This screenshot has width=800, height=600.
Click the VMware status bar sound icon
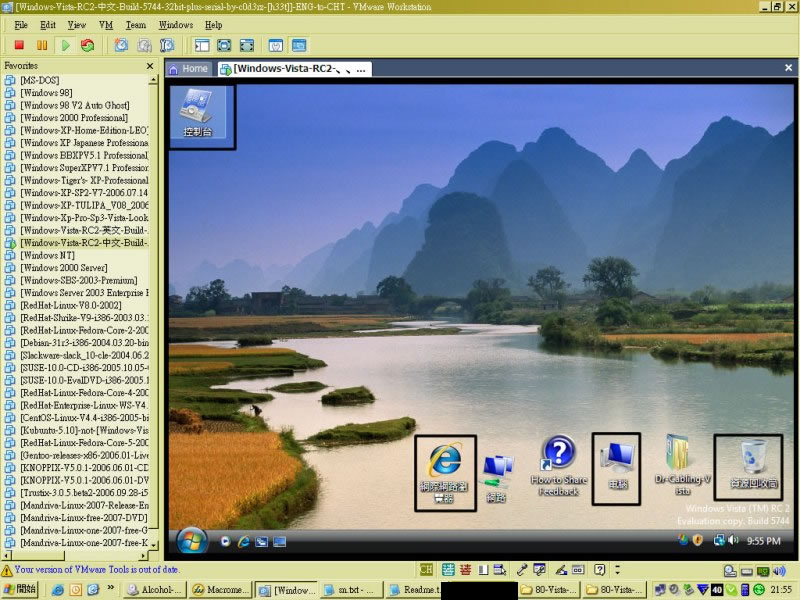point(779,571)
